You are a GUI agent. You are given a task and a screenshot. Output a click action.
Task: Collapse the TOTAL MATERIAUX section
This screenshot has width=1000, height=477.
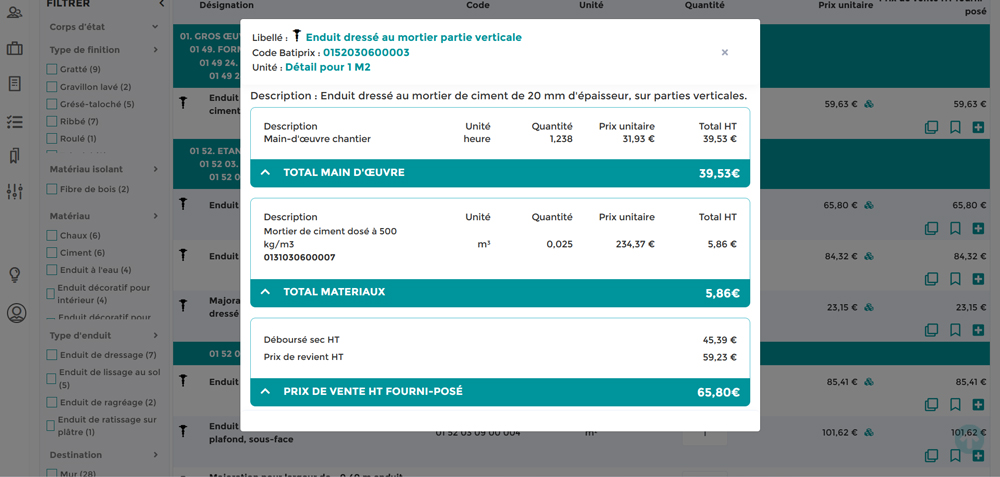266,291
